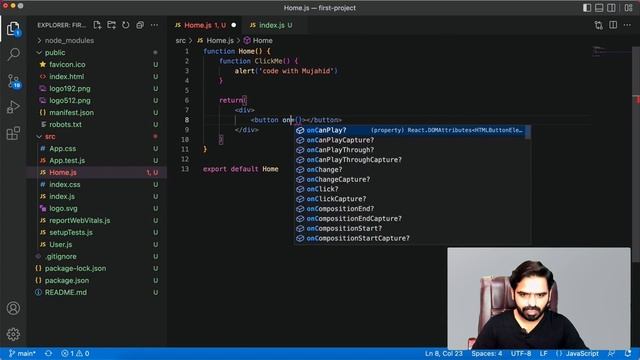640x360 pixels.
Task: Toggle primary sidebar in title bar
Action: 587,8
